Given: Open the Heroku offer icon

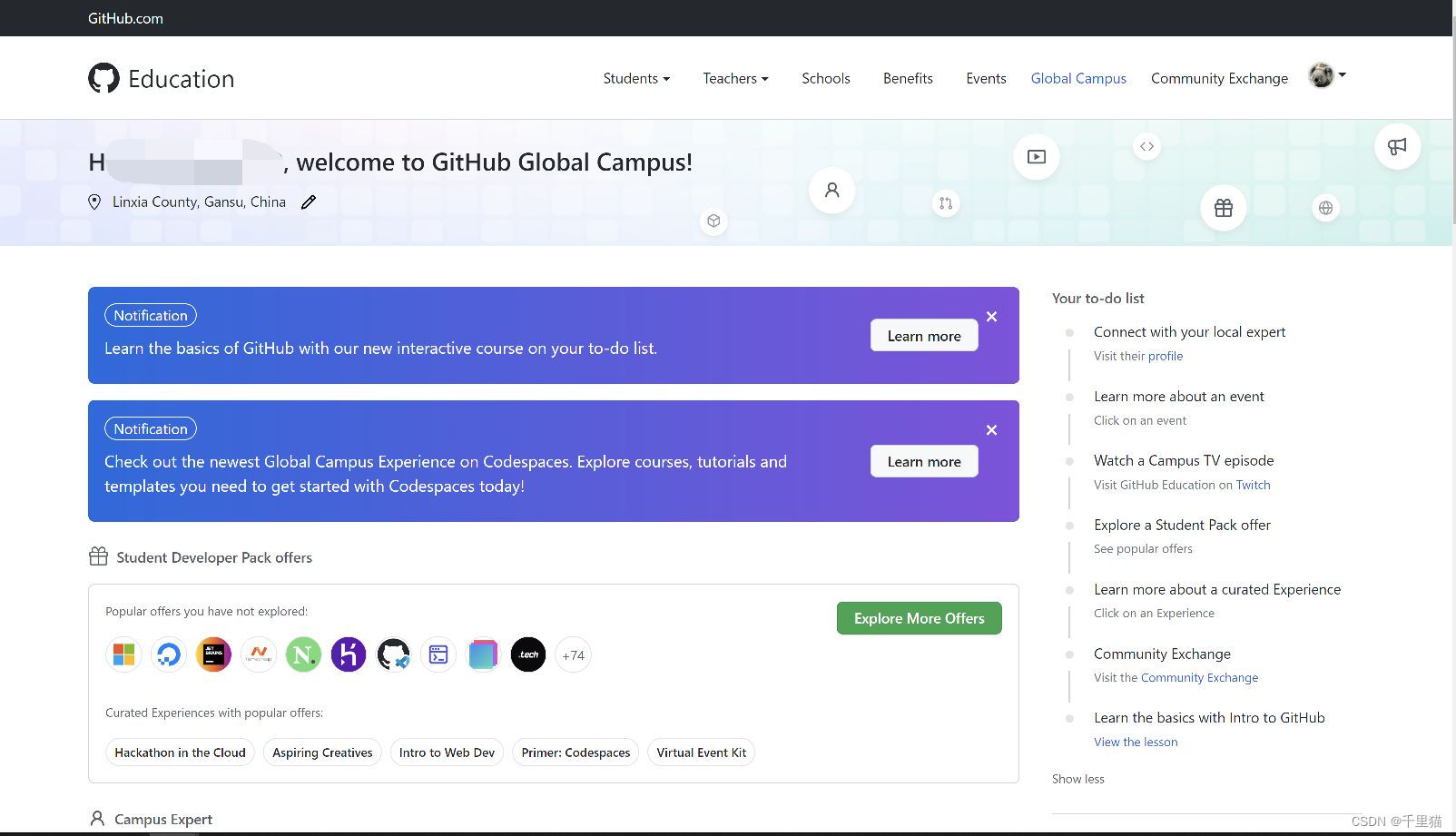Looking at the screenshot, I should [x=349, y=654].
